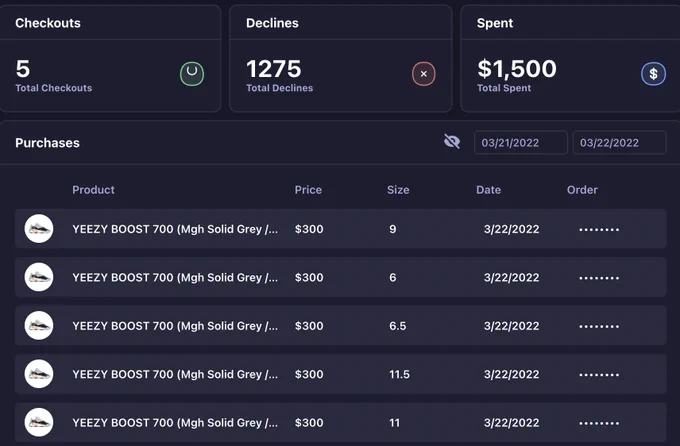This screenshot has height=446, width=680.
Task: Click the Price column header
Action: 308,190
